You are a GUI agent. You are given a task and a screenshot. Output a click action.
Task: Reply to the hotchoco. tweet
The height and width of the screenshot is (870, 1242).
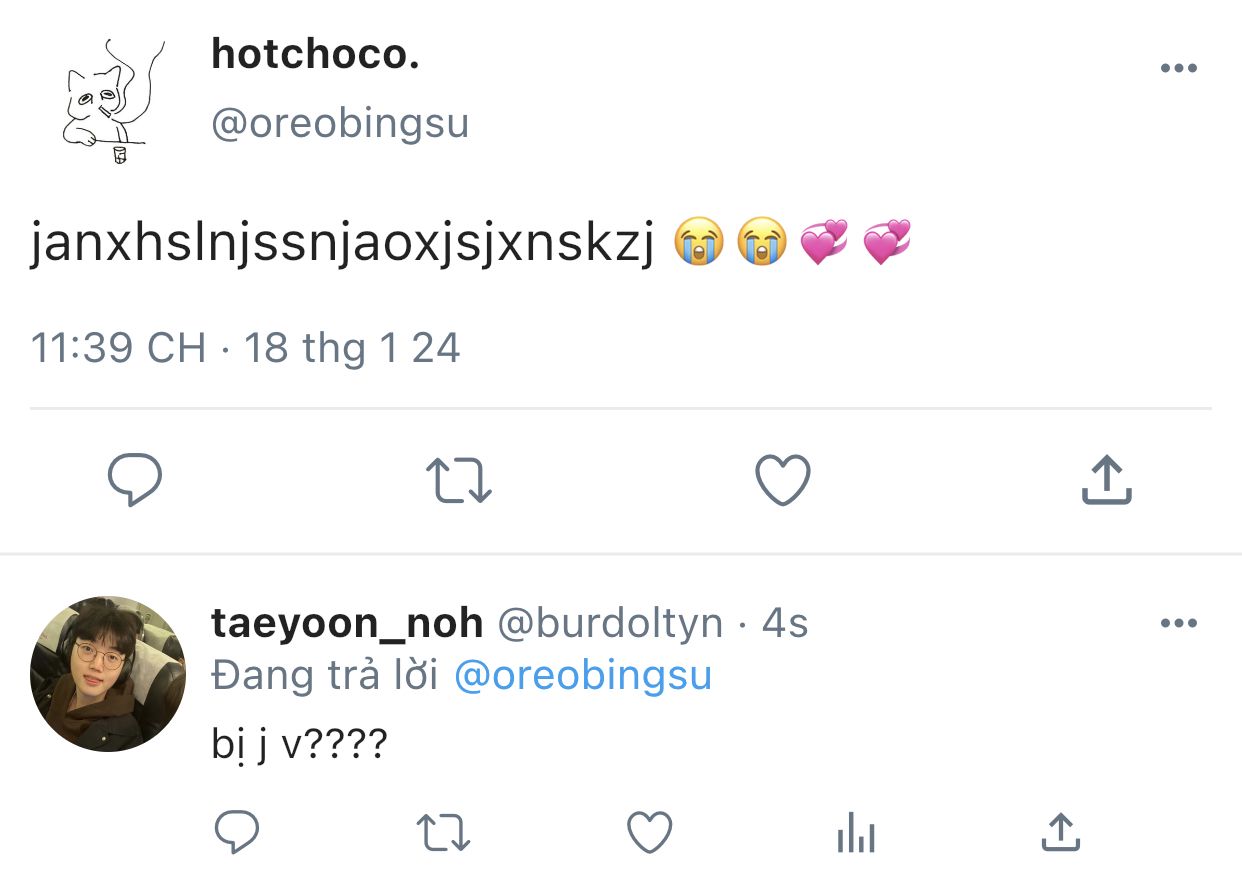pyautogui.click(x=135, y=481)
